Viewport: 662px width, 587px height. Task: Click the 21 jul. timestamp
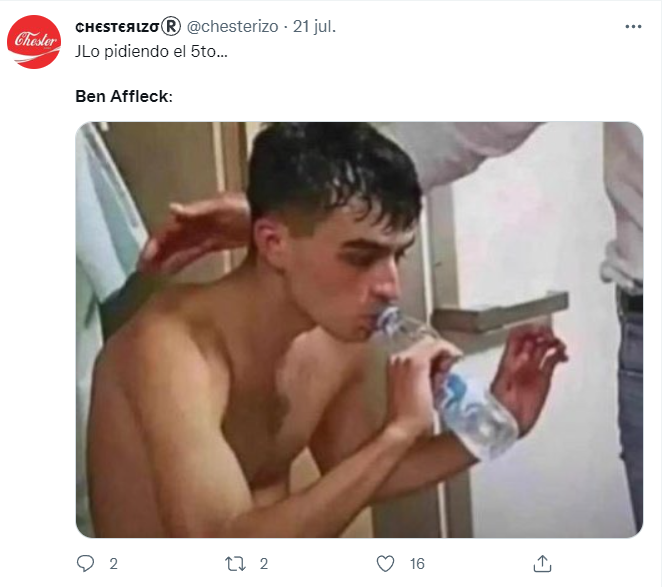coord(315,27)
